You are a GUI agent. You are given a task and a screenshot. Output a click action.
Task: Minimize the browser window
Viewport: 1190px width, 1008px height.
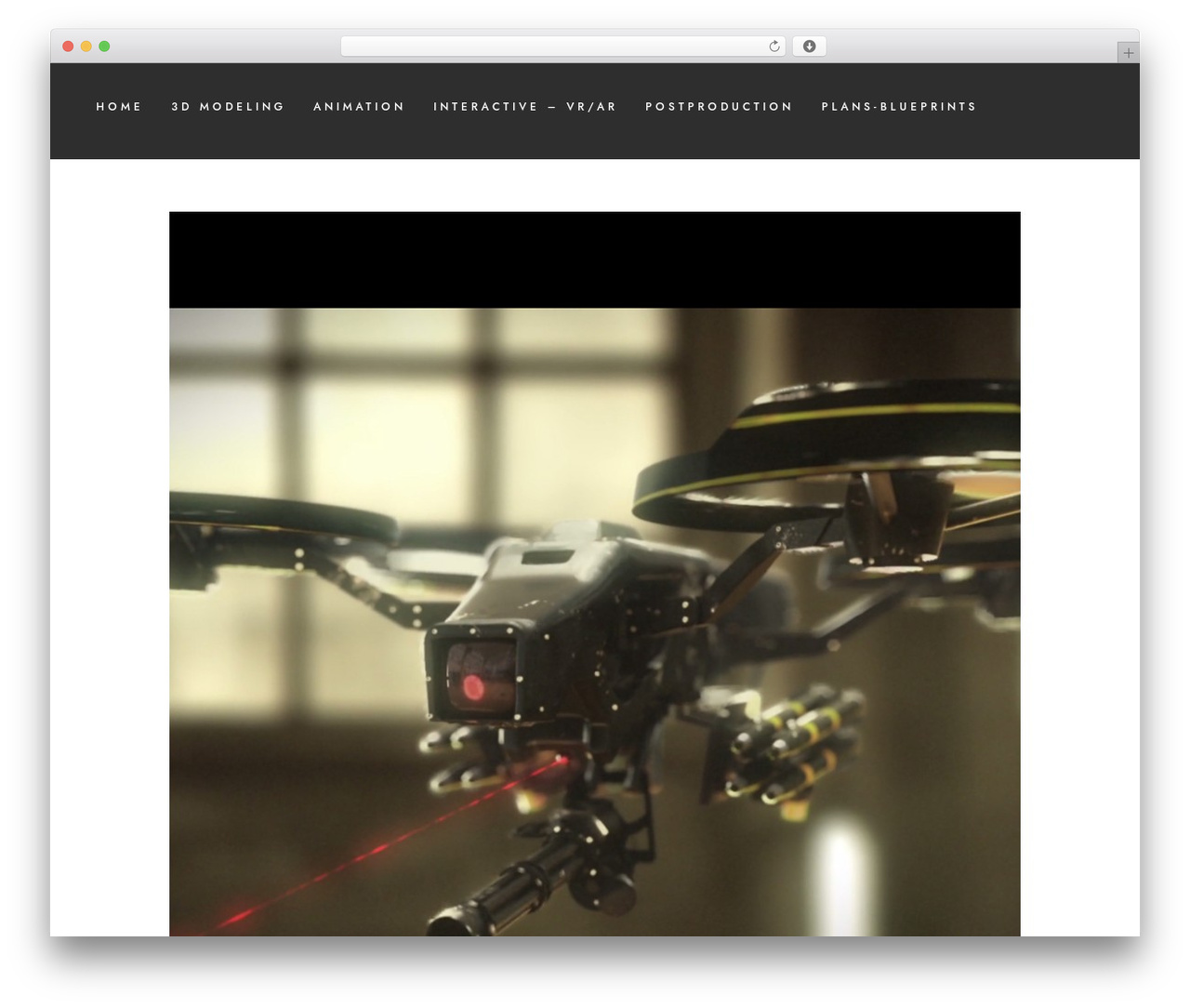pyautogui.click(x=86, y=46)
